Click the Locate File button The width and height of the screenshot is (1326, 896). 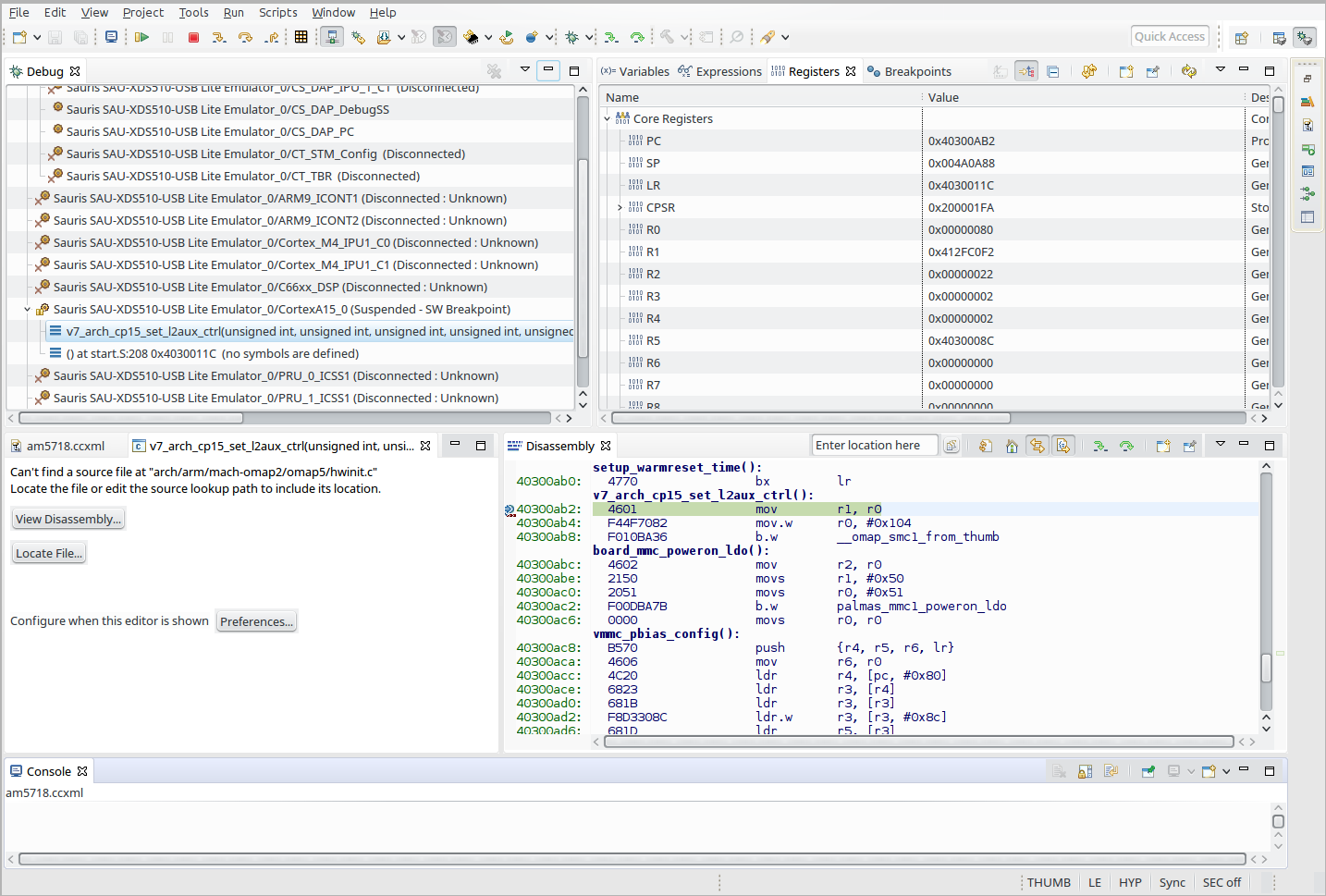(x=49, y=553)
